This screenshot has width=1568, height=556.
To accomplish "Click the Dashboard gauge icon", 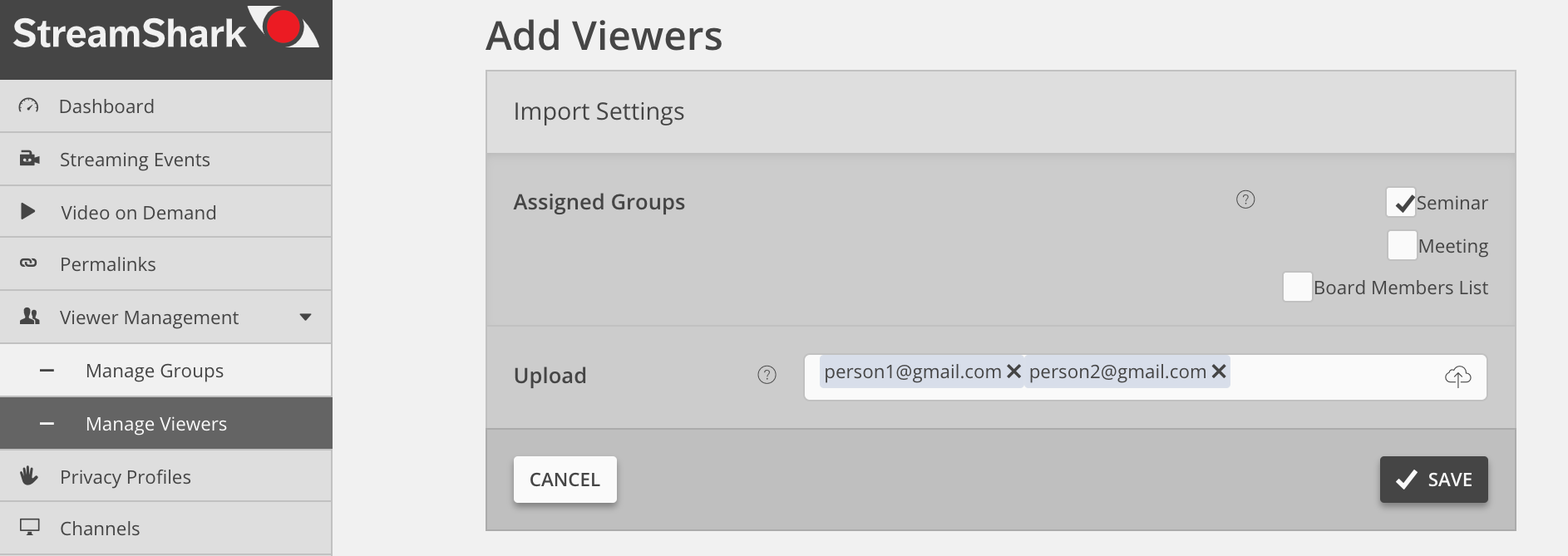I will (29, 106).
